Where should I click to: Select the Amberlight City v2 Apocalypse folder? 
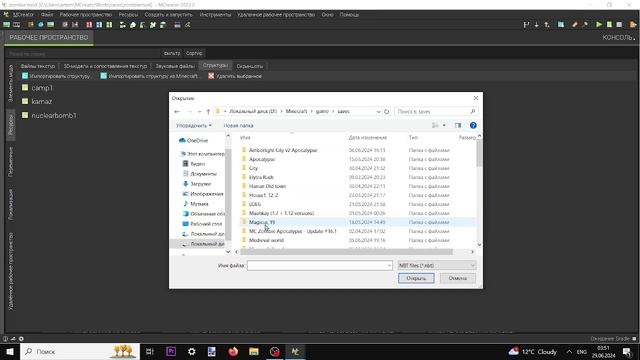coord(283,150)
